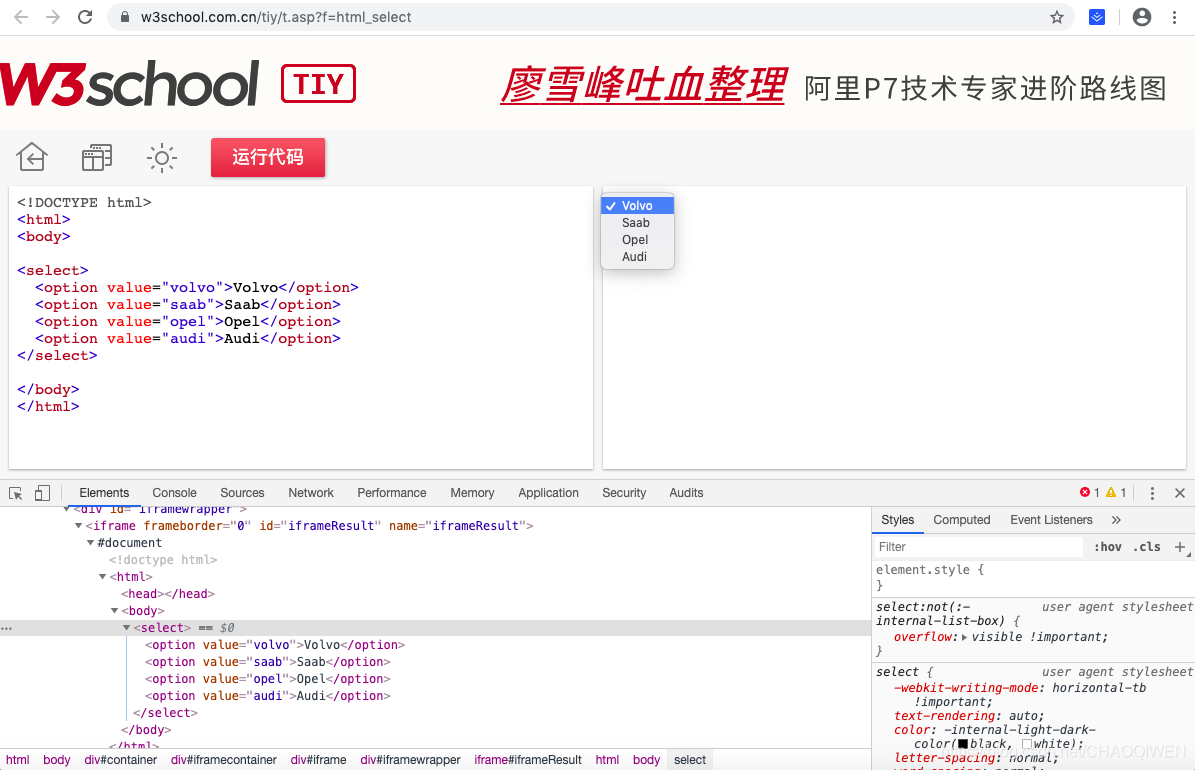Open the DevTools customize three-dot menu
Image resolution: width=1195 pixels, height=770 pixels.
click(1152, 493)
